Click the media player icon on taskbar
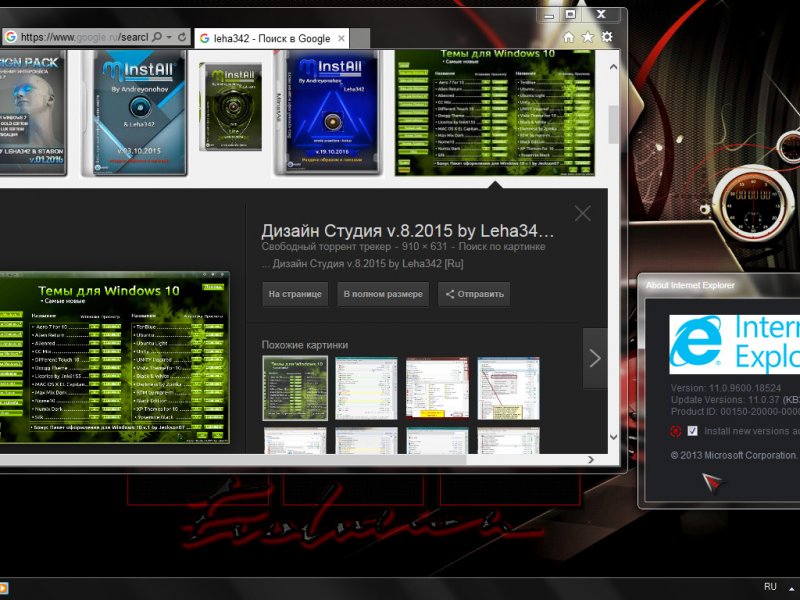Image resolution: width=800 pixels, height=600 pixels. (4, 588)
